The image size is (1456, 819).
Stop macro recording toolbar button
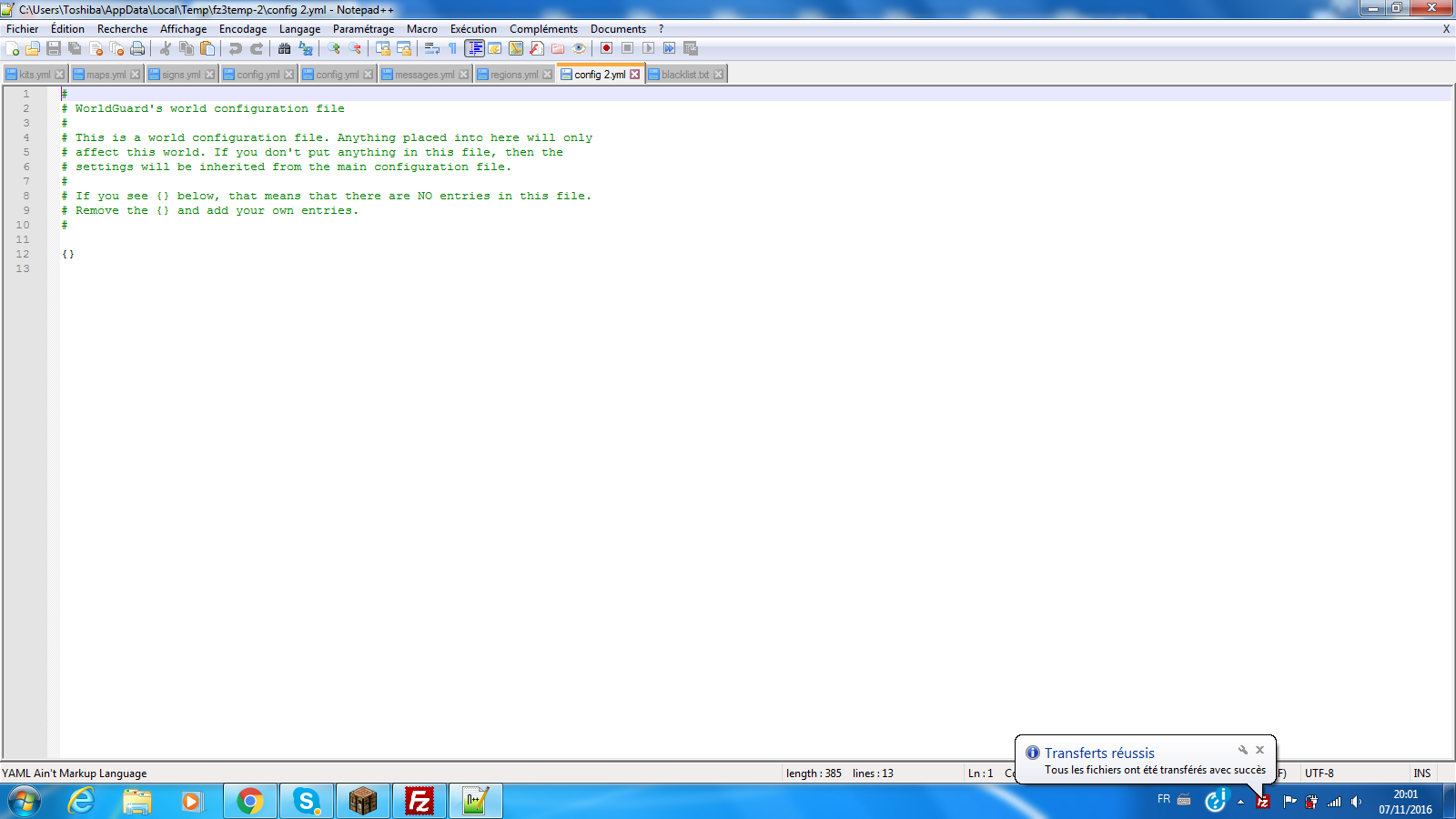coord(627,48)
